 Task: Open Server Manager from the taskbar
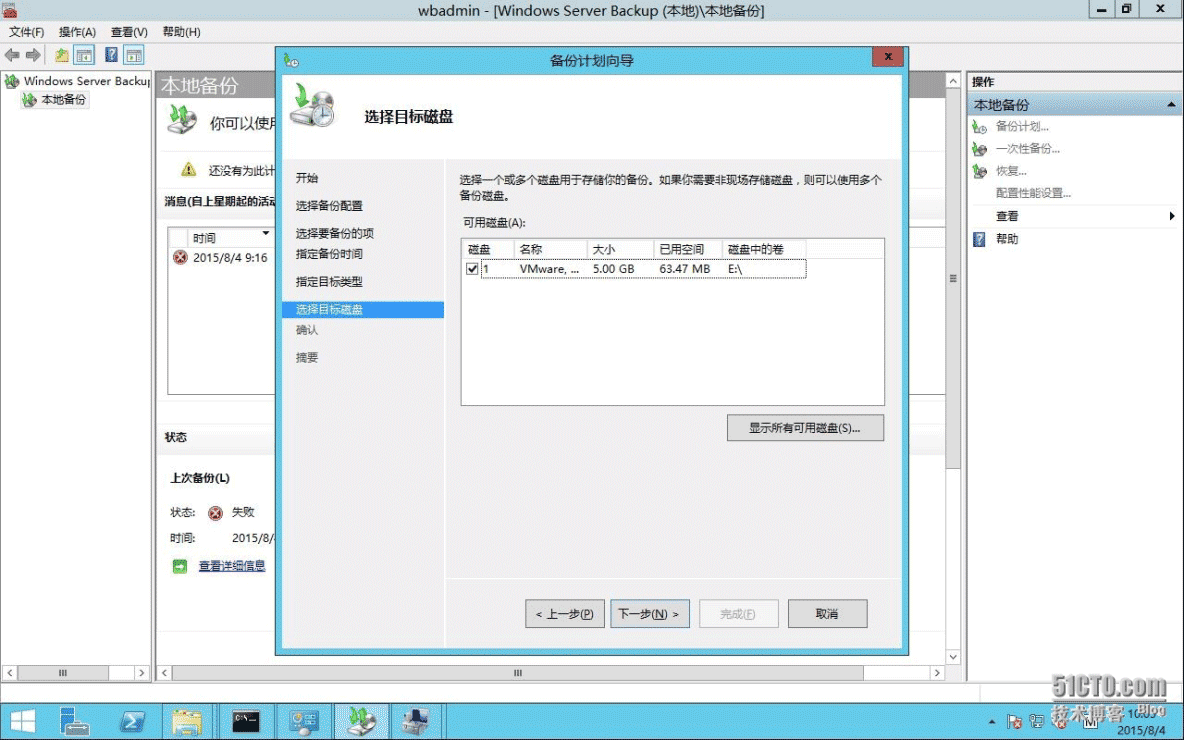(76, 721)
